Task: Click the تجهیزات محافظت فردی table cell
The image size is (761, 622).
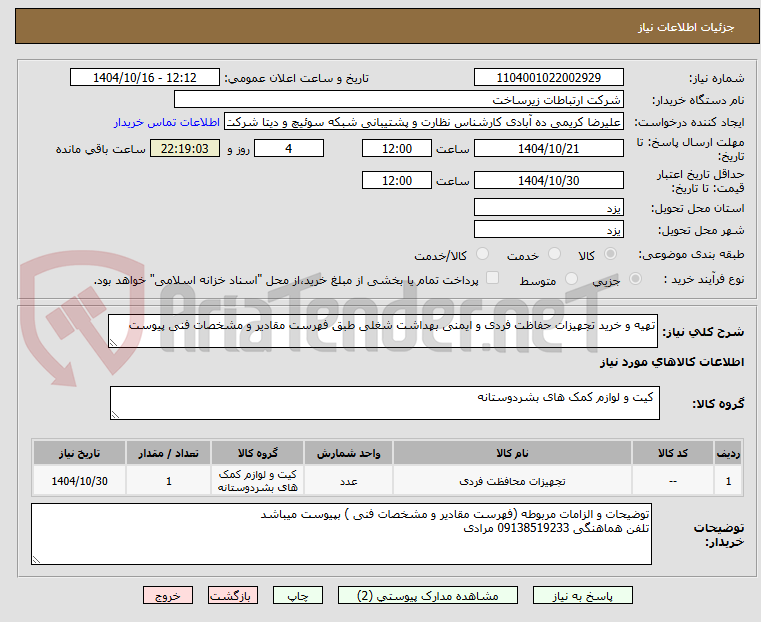Action: click(x=512, y=481)
